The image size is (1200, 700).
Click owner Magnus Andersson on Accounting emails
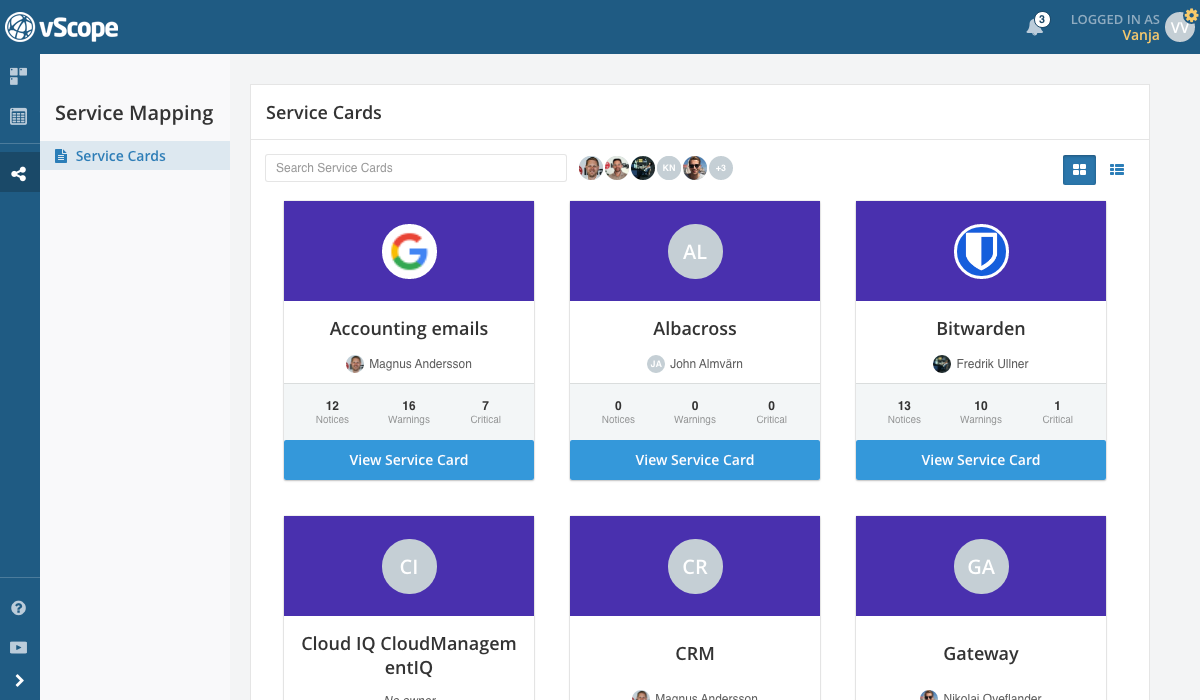tap(420, 364)
